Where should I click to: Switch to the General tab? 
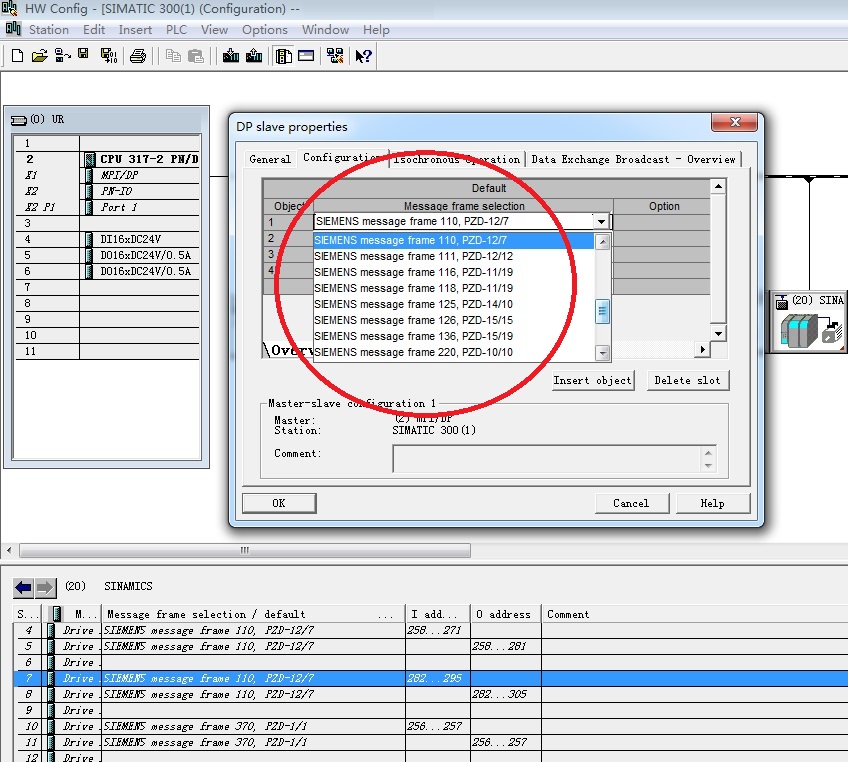tap(270, 160)
